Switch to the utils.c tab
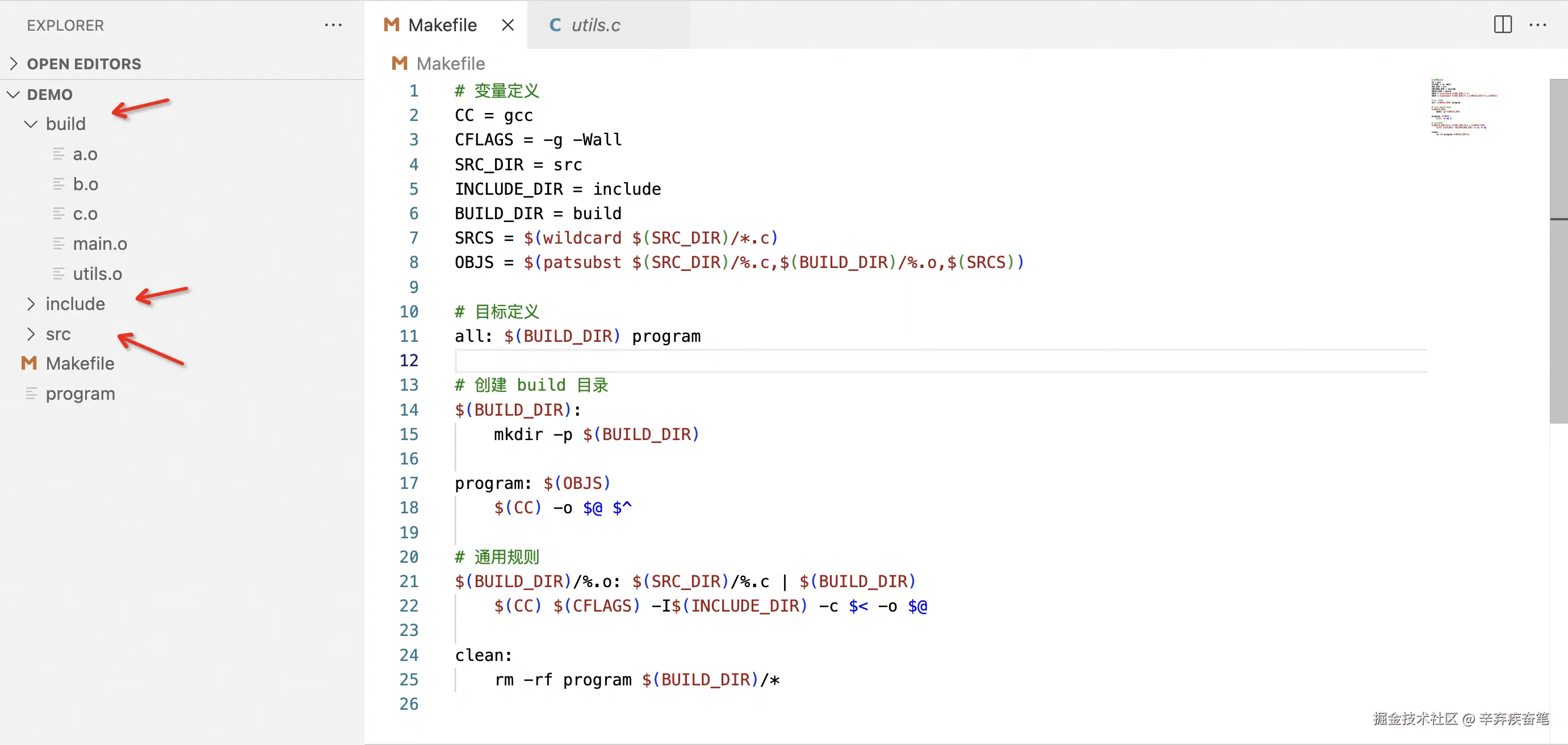This screenshot has height=745, width=1568. point(596,25)
